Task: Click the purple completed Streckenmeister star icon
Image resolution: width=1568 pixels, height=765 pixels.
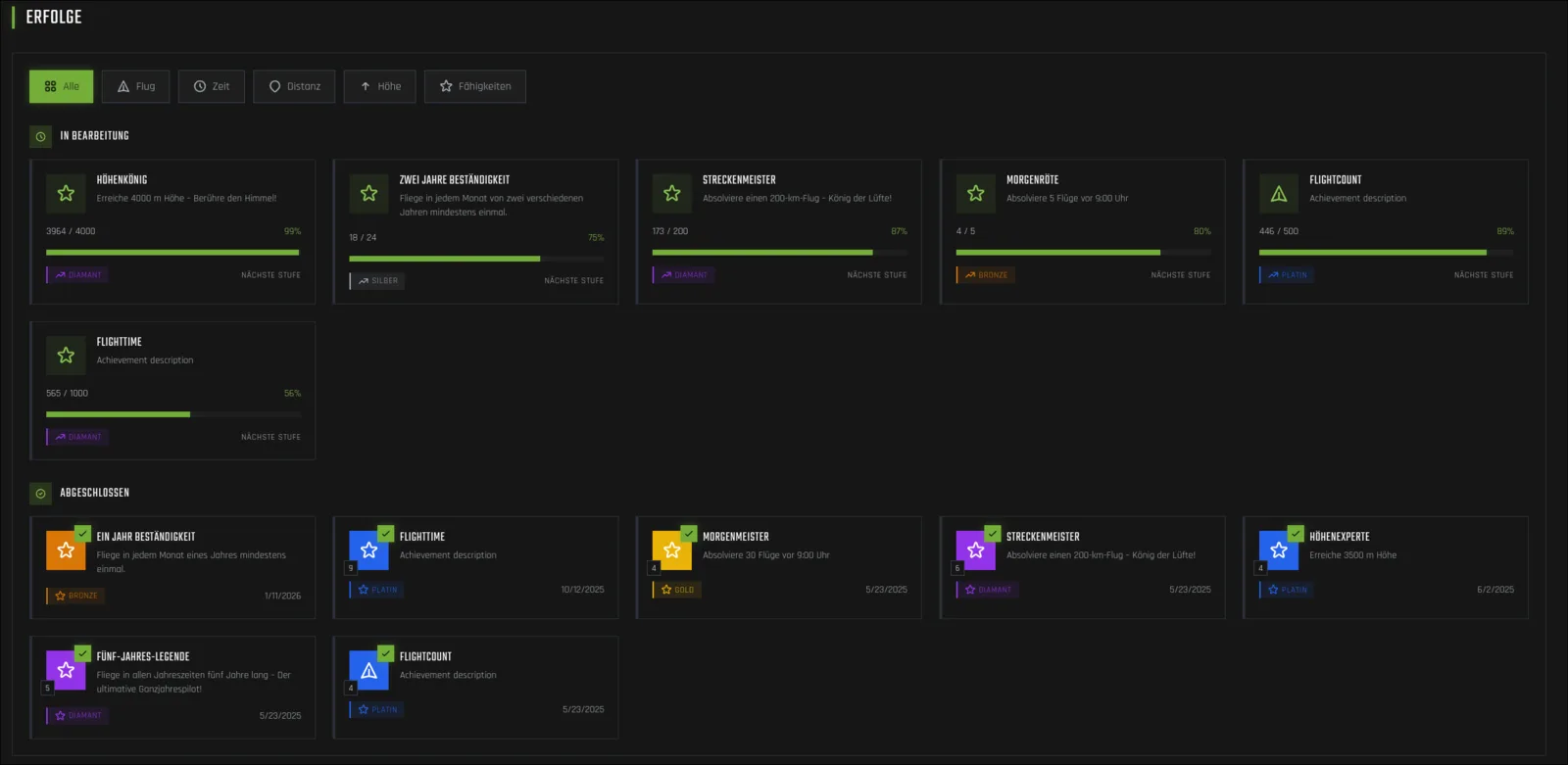Action: pos(976,550)
